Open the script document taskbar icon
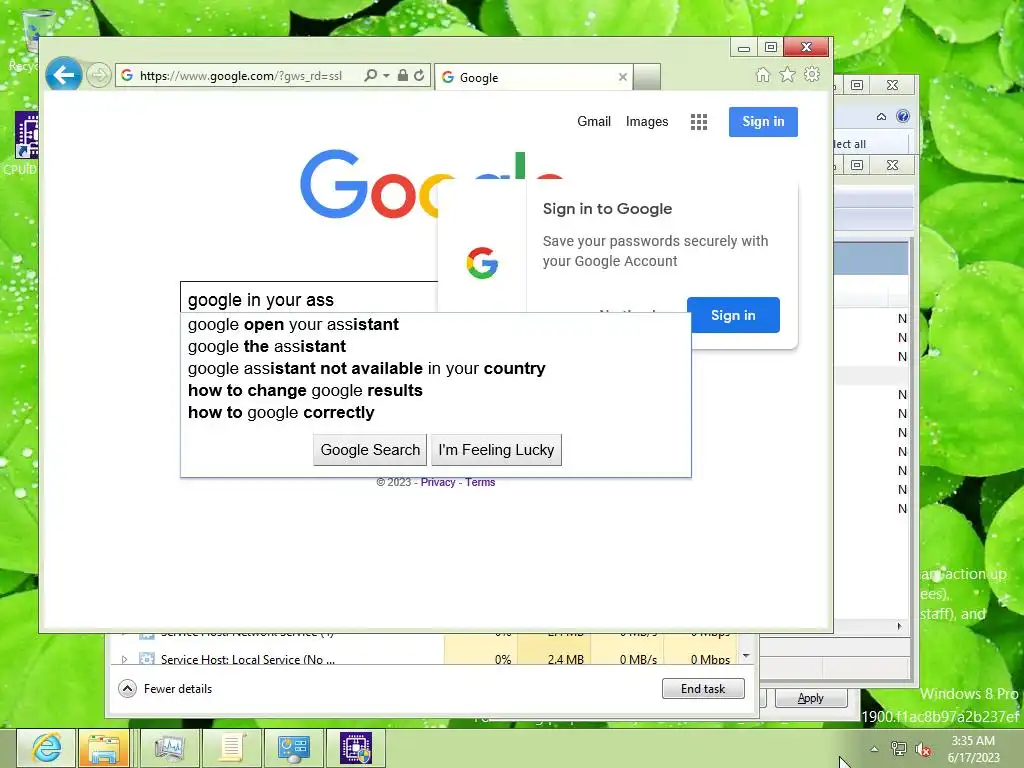This screenshot has width=1024, height=768. [231, 748]
